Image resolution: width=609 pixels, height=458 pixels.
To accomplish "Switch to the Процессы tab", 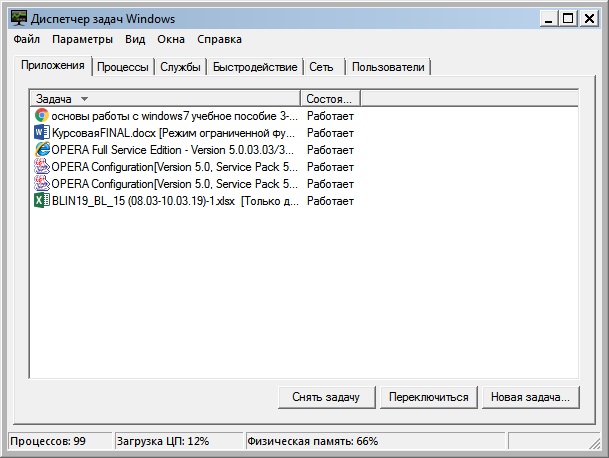I will click(123, 67).
